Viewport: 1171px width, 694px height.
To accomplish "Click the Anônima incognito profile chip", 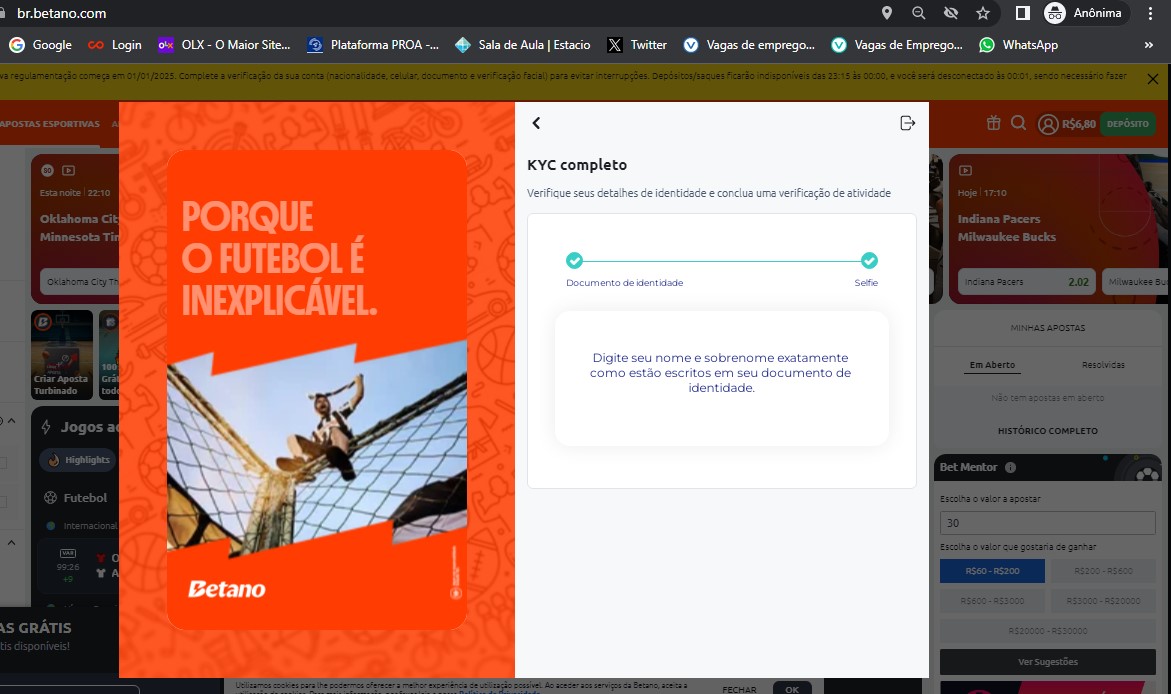I will pyautogui.click(x=1084, y=13).
